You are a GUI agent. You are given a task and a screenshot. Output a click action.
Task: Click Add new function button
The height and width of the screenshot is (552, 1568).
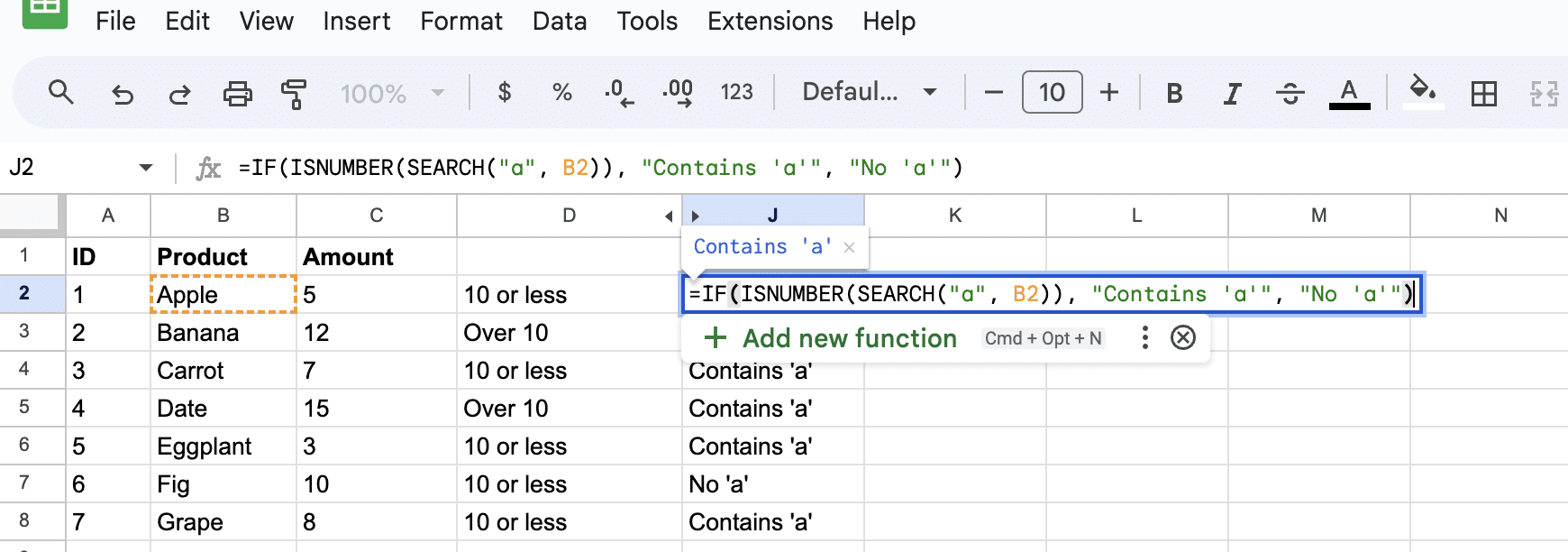pos(830,338)
